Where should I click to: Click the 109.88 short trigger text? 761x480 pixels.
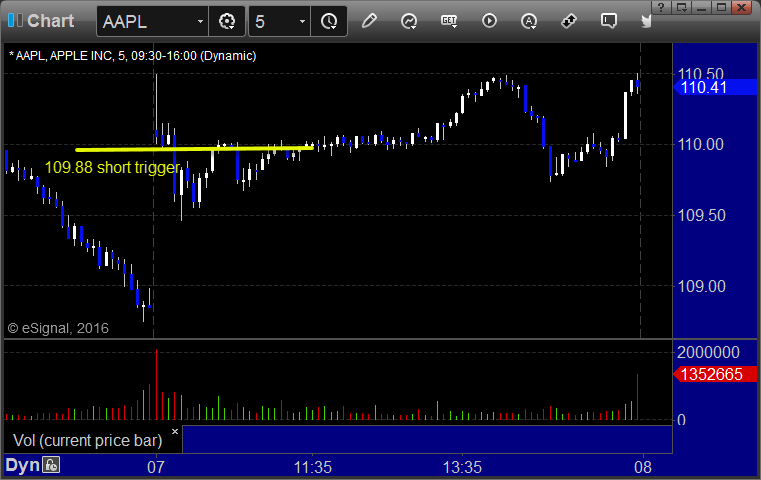click(112, 167)
